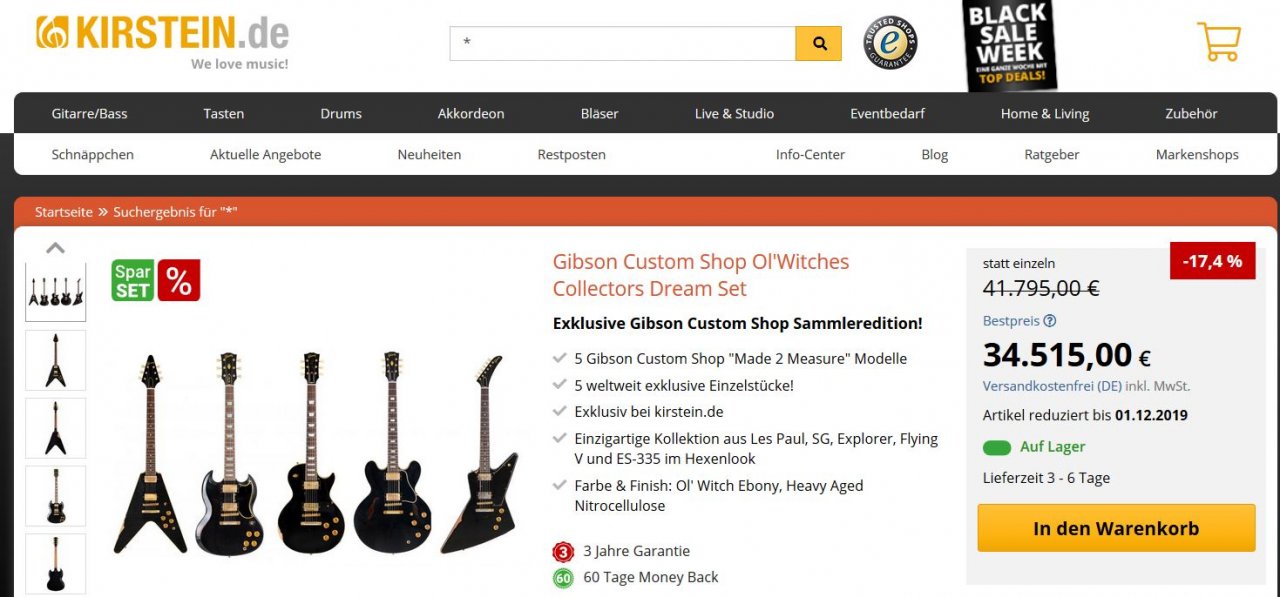
Task: Go to Startseite breadcrumb link
Action: (x=63, y=212)
